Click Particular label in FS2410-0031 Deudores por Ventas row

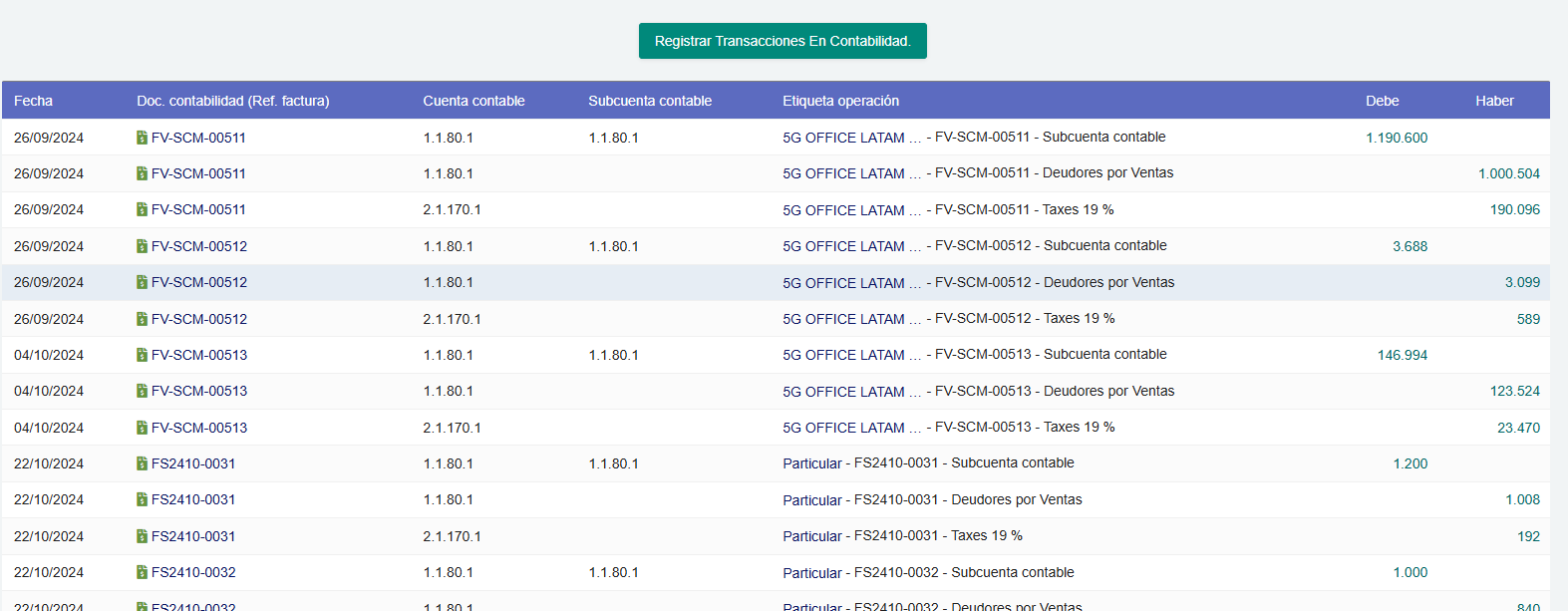[811, 500]
